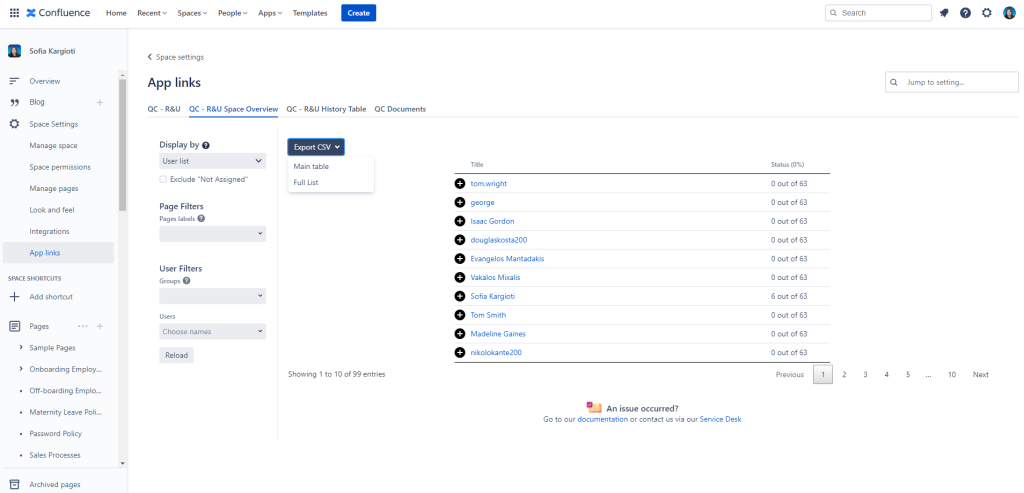Enable Exclude "Not Assigned" checkbox
Image resolution: width=1024 pixels, height=493 pixels.
[164, 179]
